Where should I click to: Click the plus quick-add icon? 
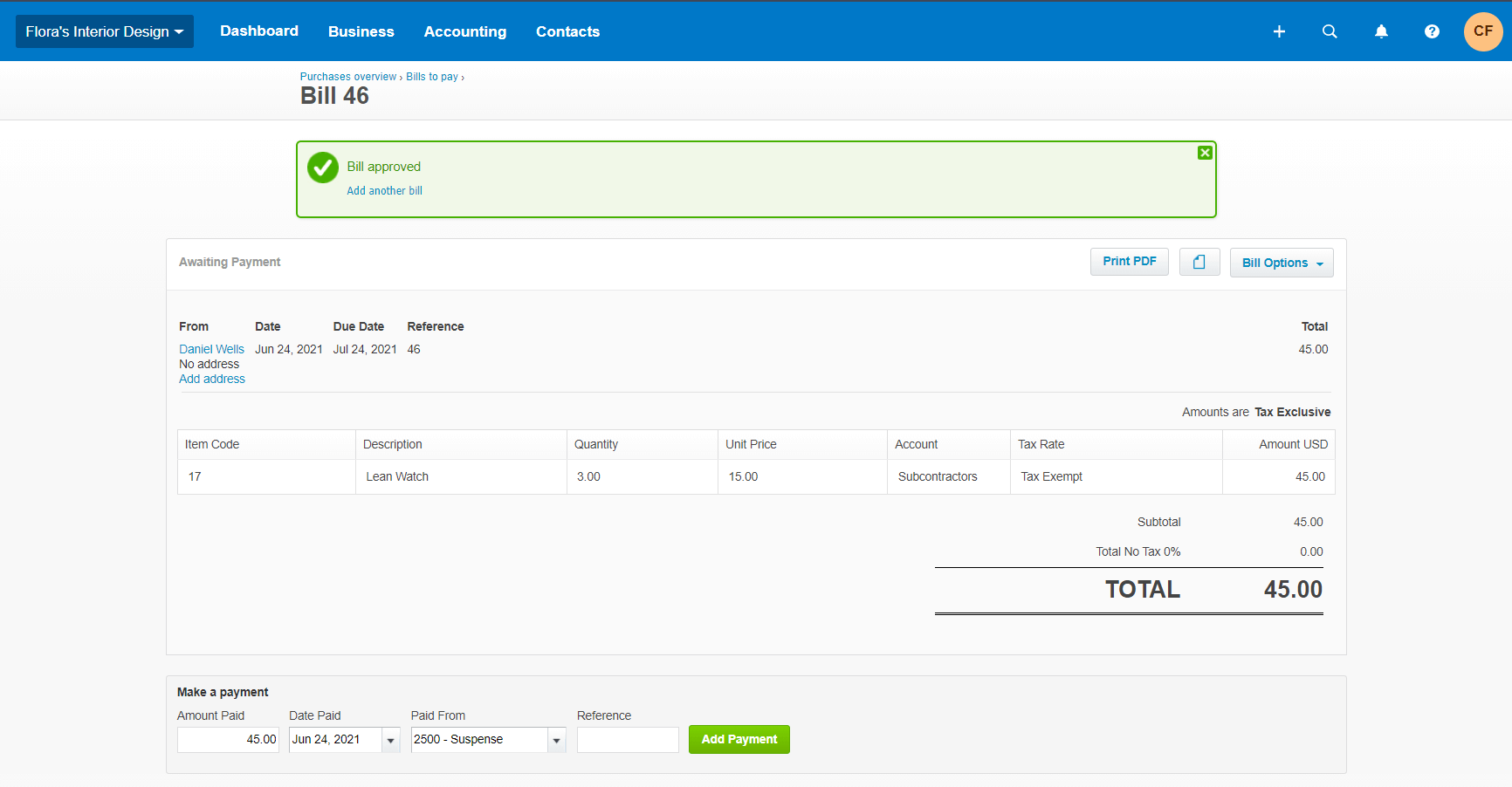(1279, 31)
